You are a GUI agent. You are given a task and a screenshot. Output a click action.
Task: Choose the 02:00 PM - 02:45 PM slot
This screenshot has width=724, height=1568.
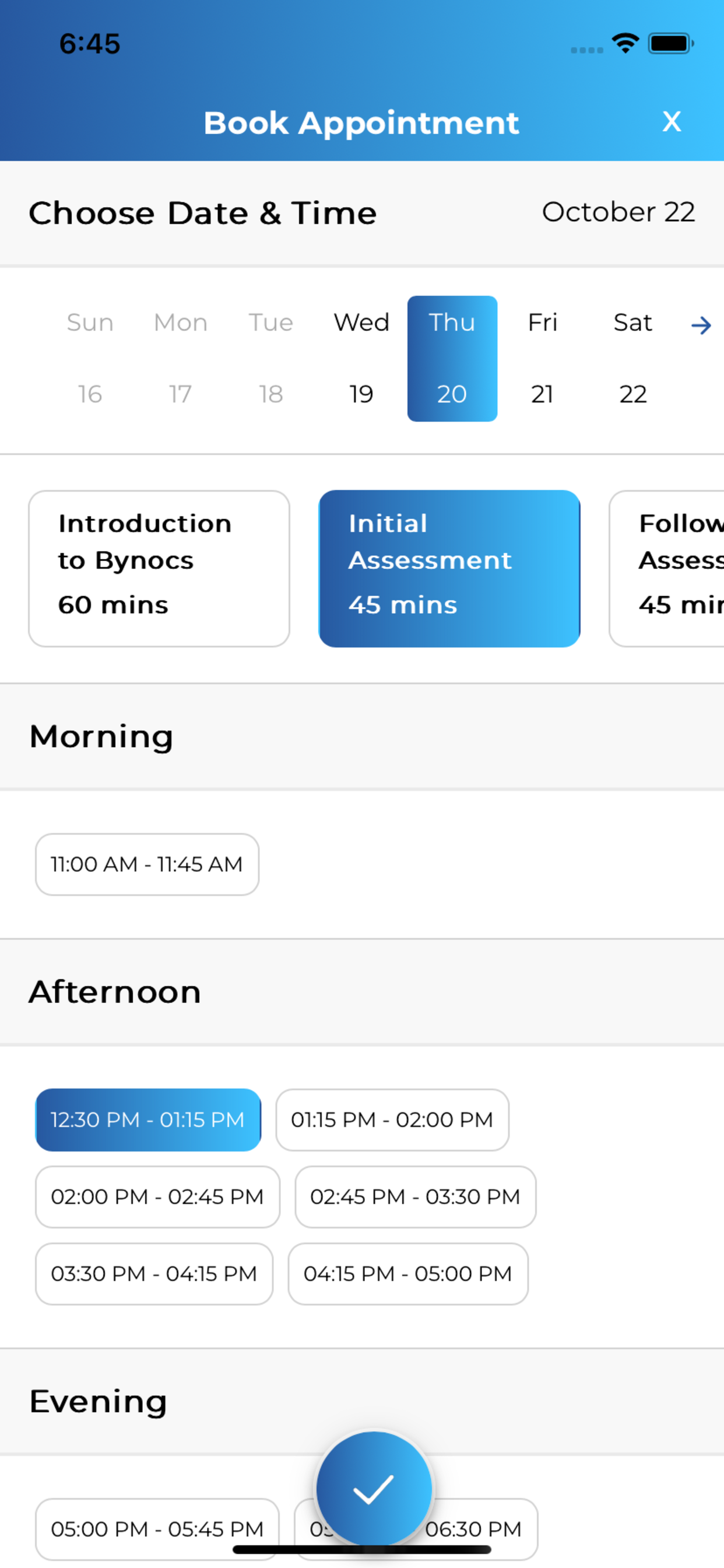pos(157,1196)
